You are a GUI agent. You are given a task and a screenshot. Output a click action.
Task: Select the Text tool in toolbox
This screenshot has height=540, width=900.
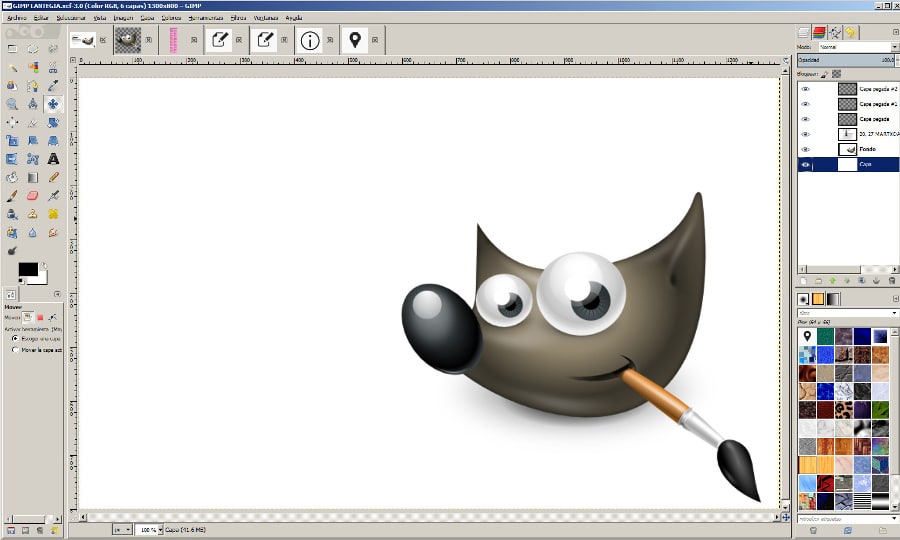click(x=53, y=158)
